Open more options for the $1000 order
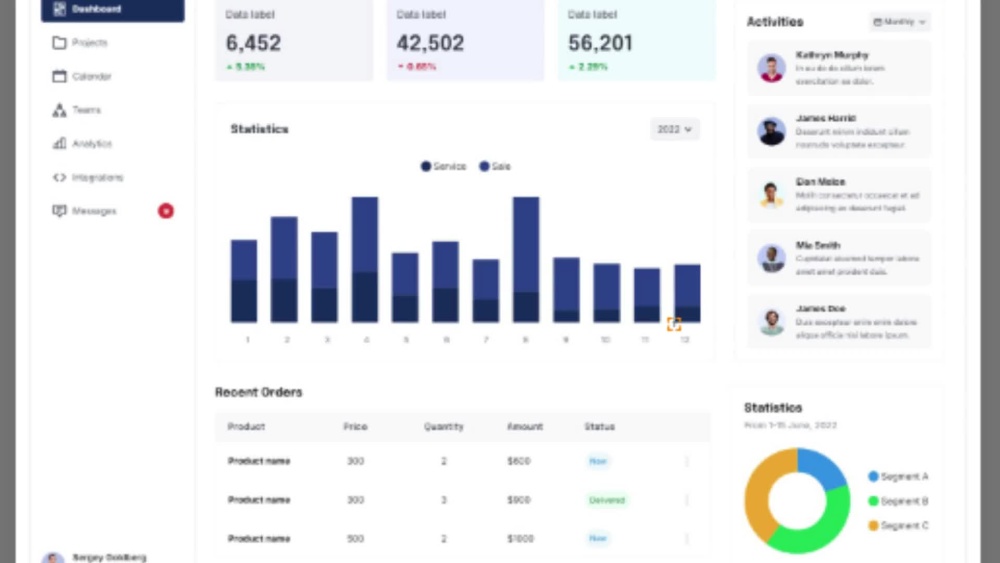This screenshot has height=563, width=1000. (x=687, y=539)
